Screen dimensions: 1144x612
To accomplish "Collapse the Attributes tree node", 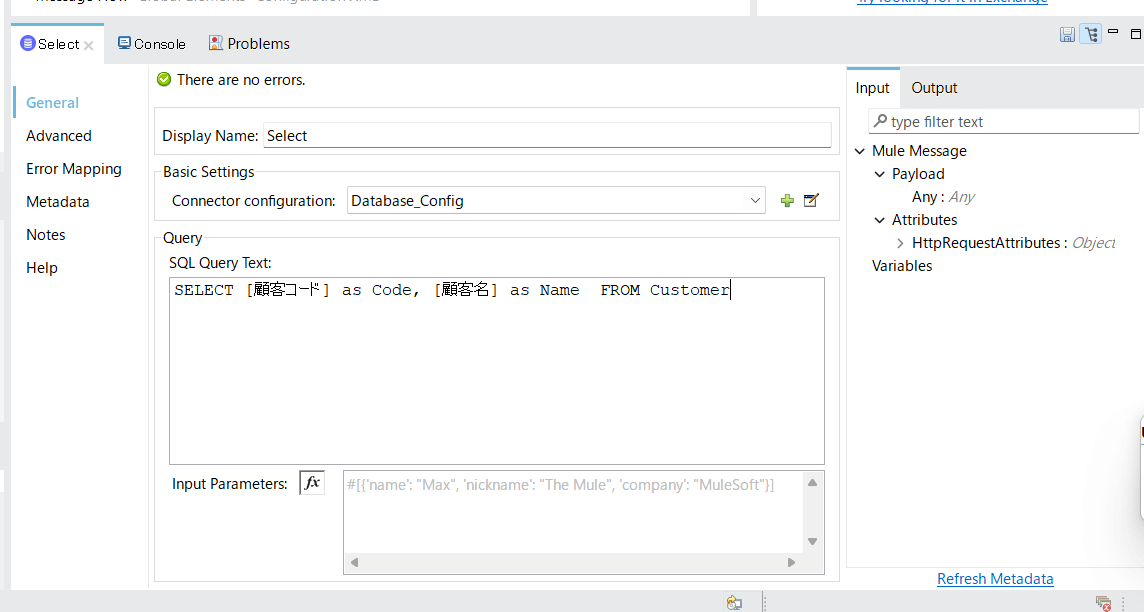I will click(x=880, y=220).
